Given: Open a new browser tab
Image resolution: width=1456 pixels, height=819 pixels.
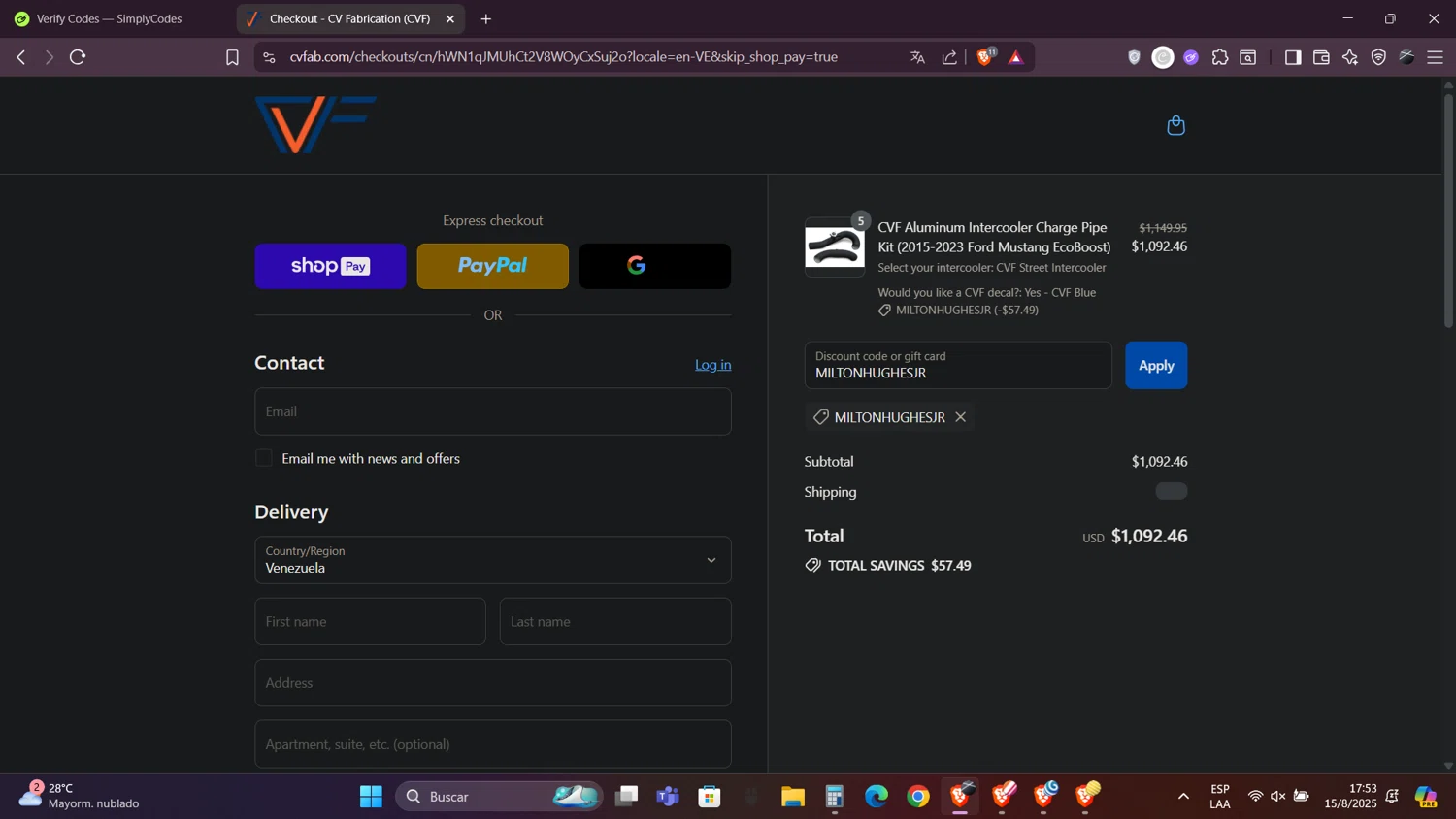Looking at the screenshot, I should (x=486, y=18).
